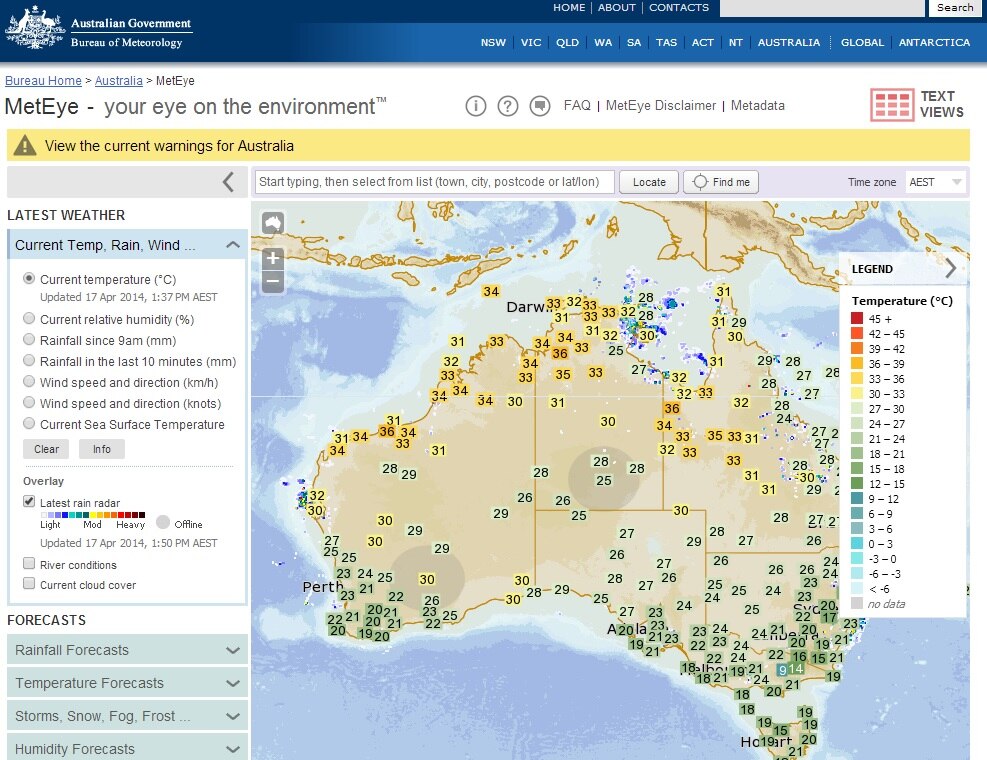
Task: Click the feedback speech bubble icon
Action: 540,105
